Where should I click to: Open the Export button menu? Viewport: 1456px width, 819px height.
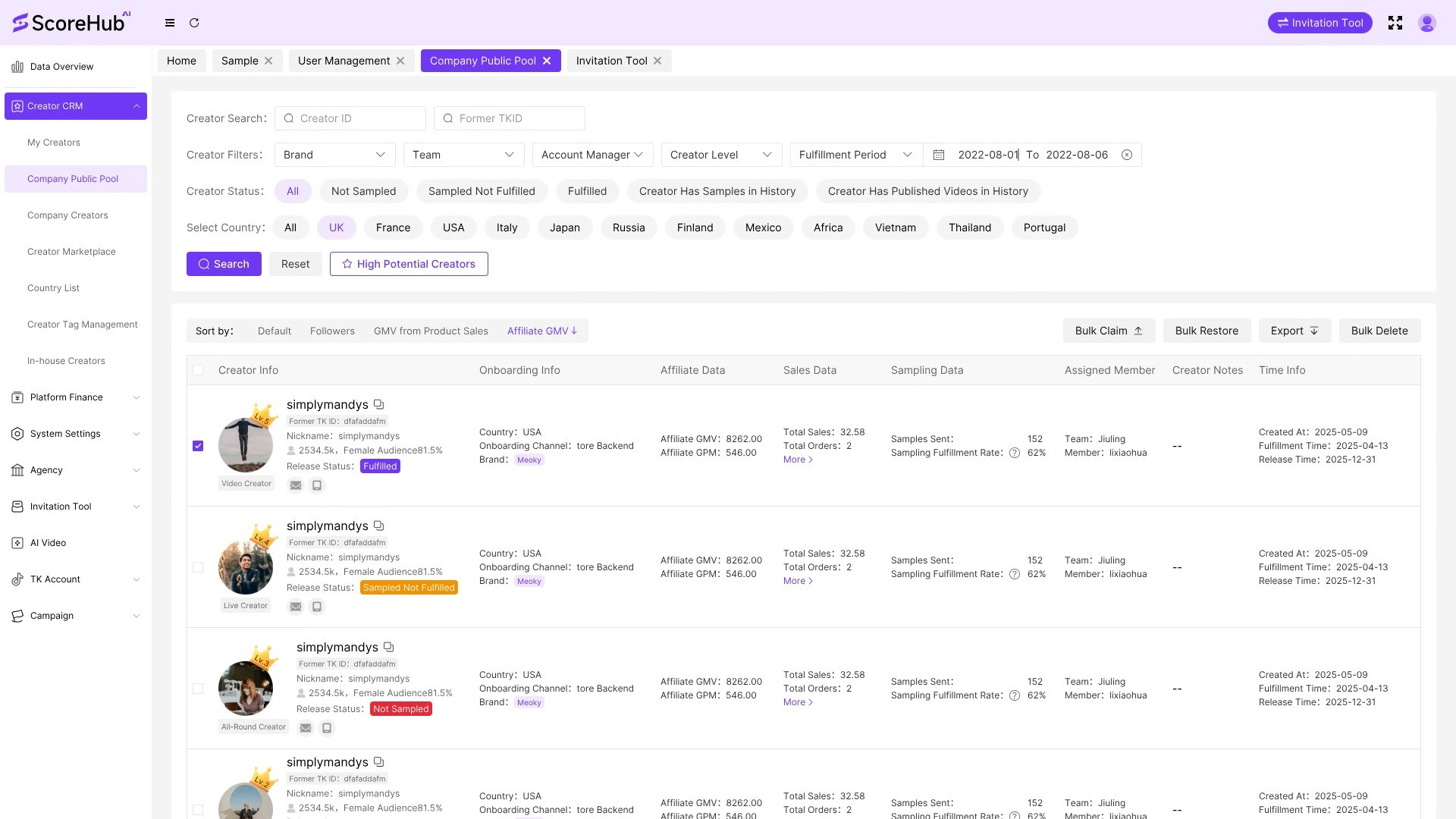[1294, 331]
